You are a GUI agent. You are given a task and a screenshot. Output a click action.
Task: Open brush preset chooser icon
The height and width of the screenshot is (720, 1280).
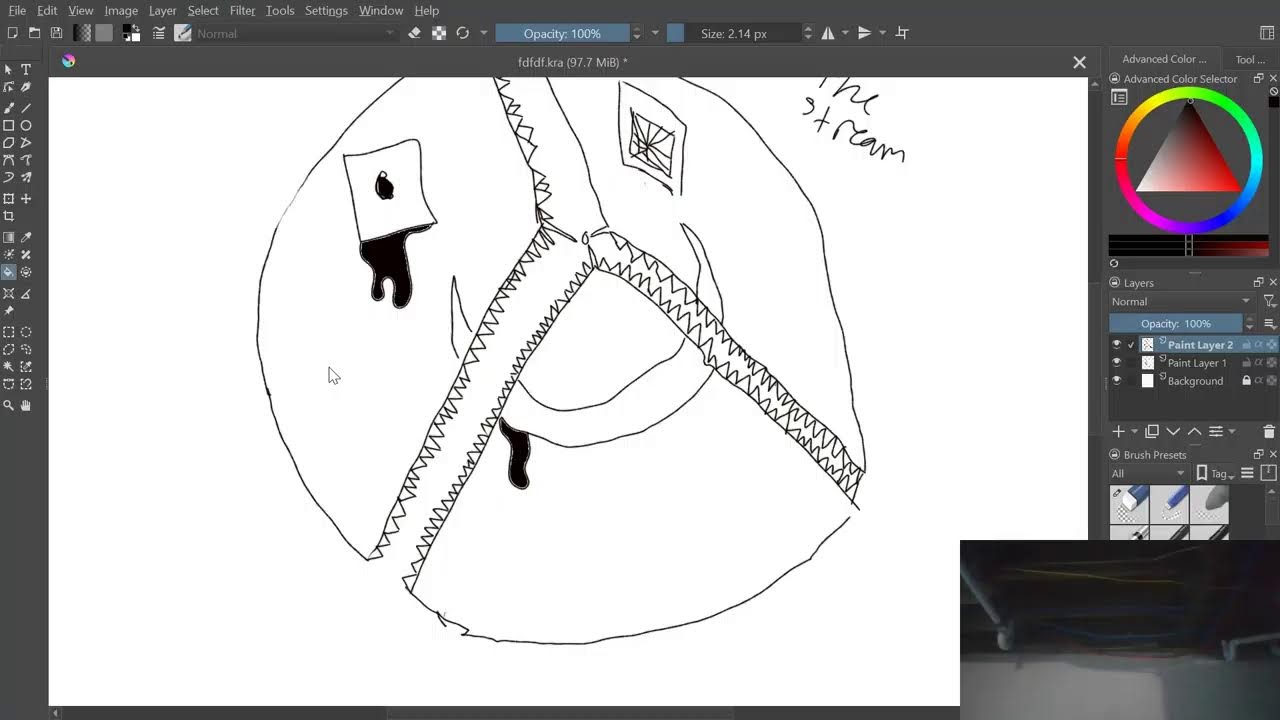coord(183,33)
